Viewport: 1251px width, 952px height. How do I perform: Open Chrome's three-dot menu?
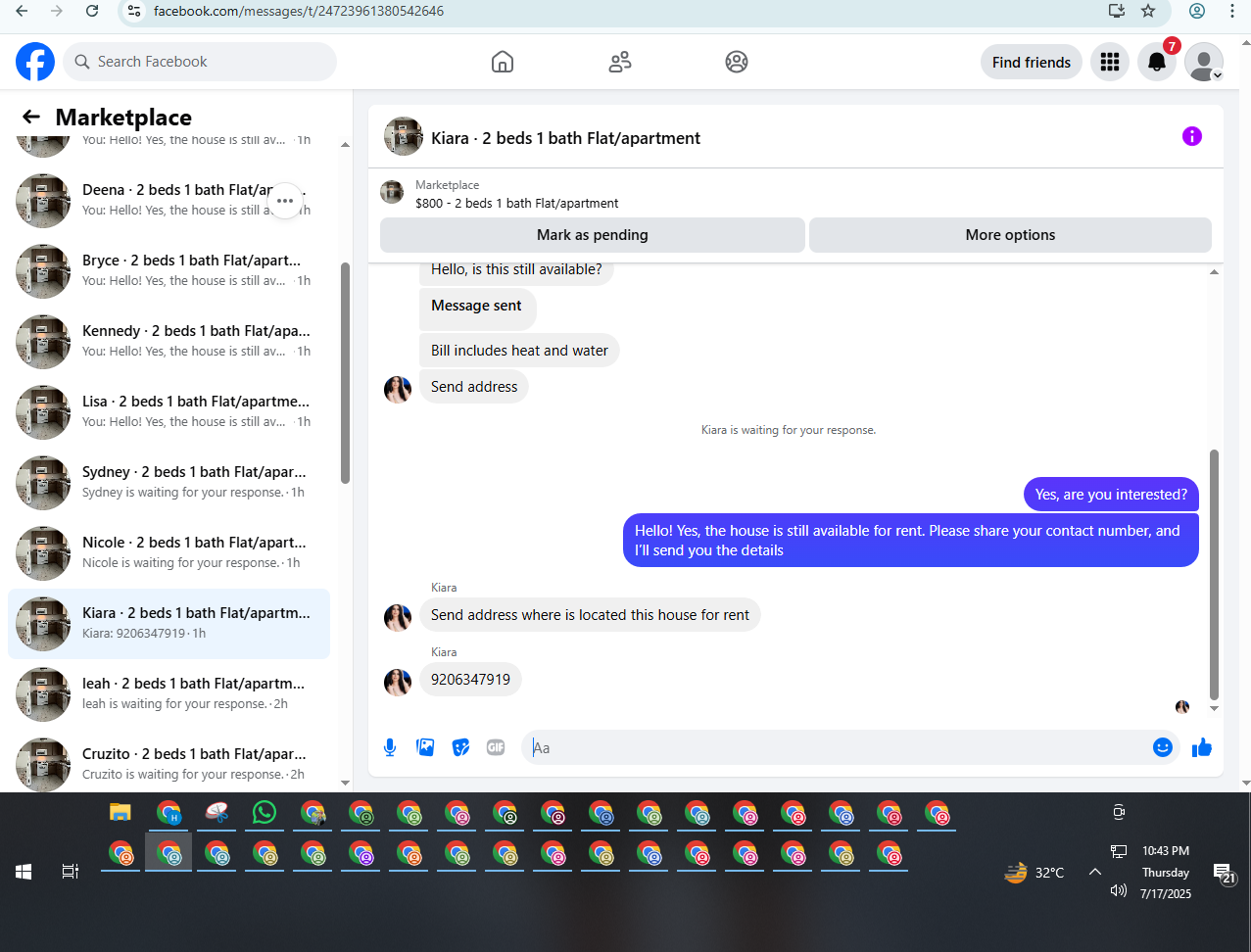coord(1232,11)
